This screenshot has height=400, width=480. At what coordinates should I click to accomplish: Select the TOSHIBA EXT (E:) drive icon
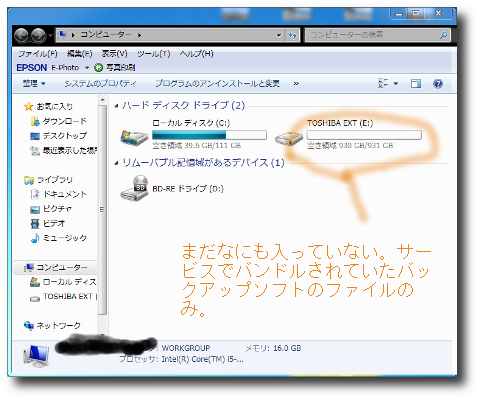[289, 138]
